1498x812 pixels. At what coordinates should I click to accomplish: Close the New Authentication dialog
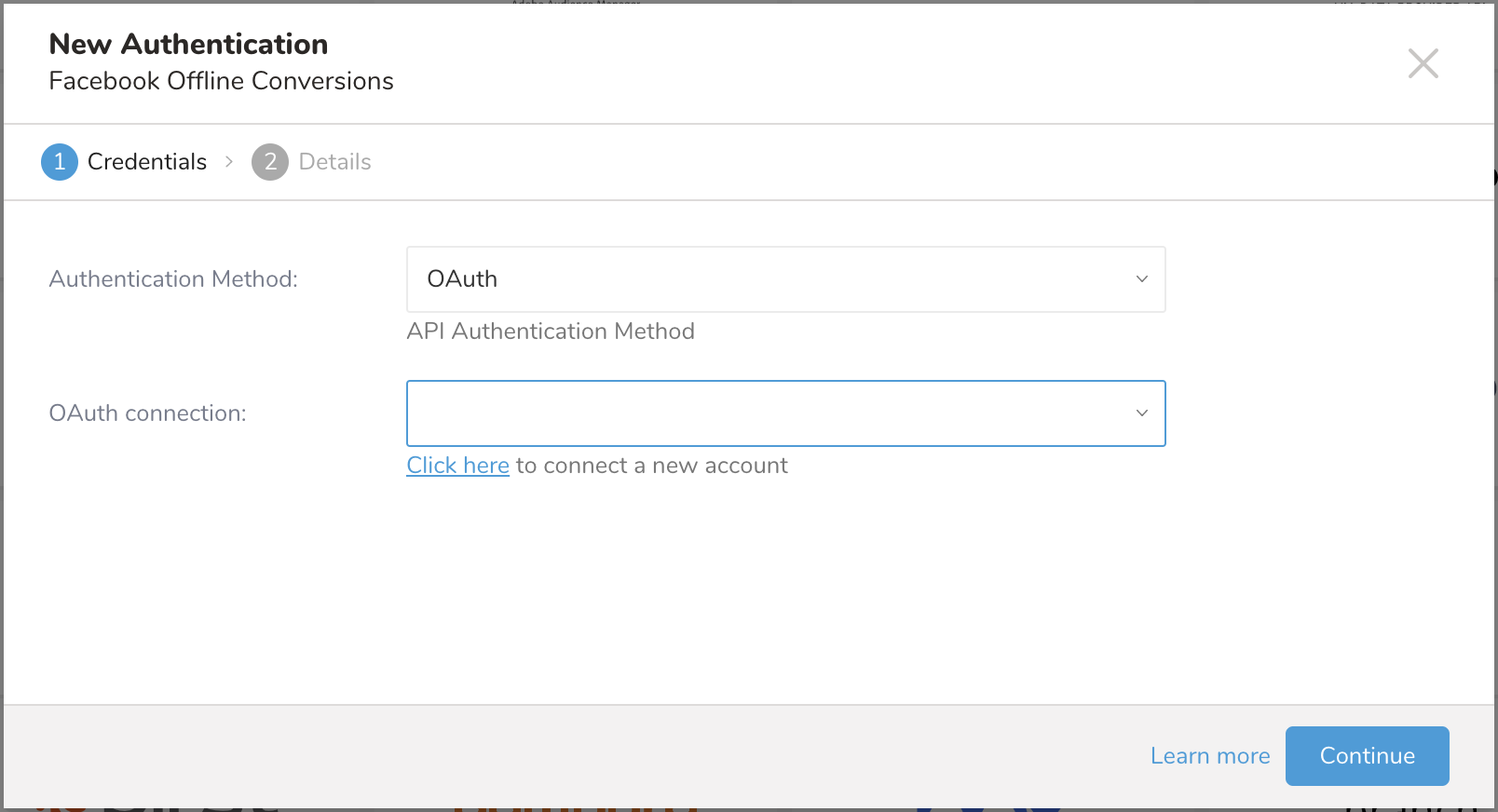pos(1423,63)
